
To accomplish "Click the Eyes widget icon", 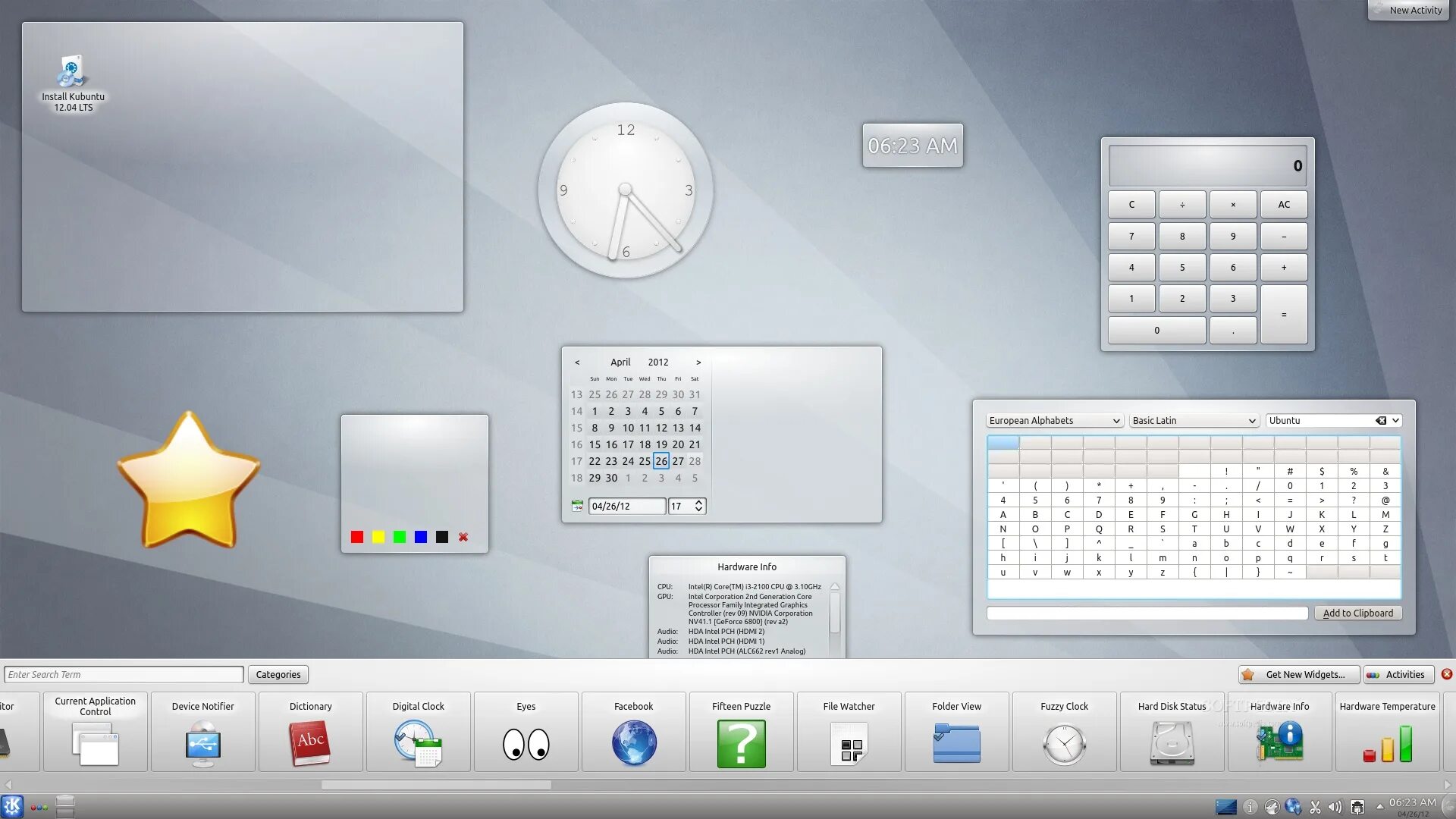I will 526,743.
